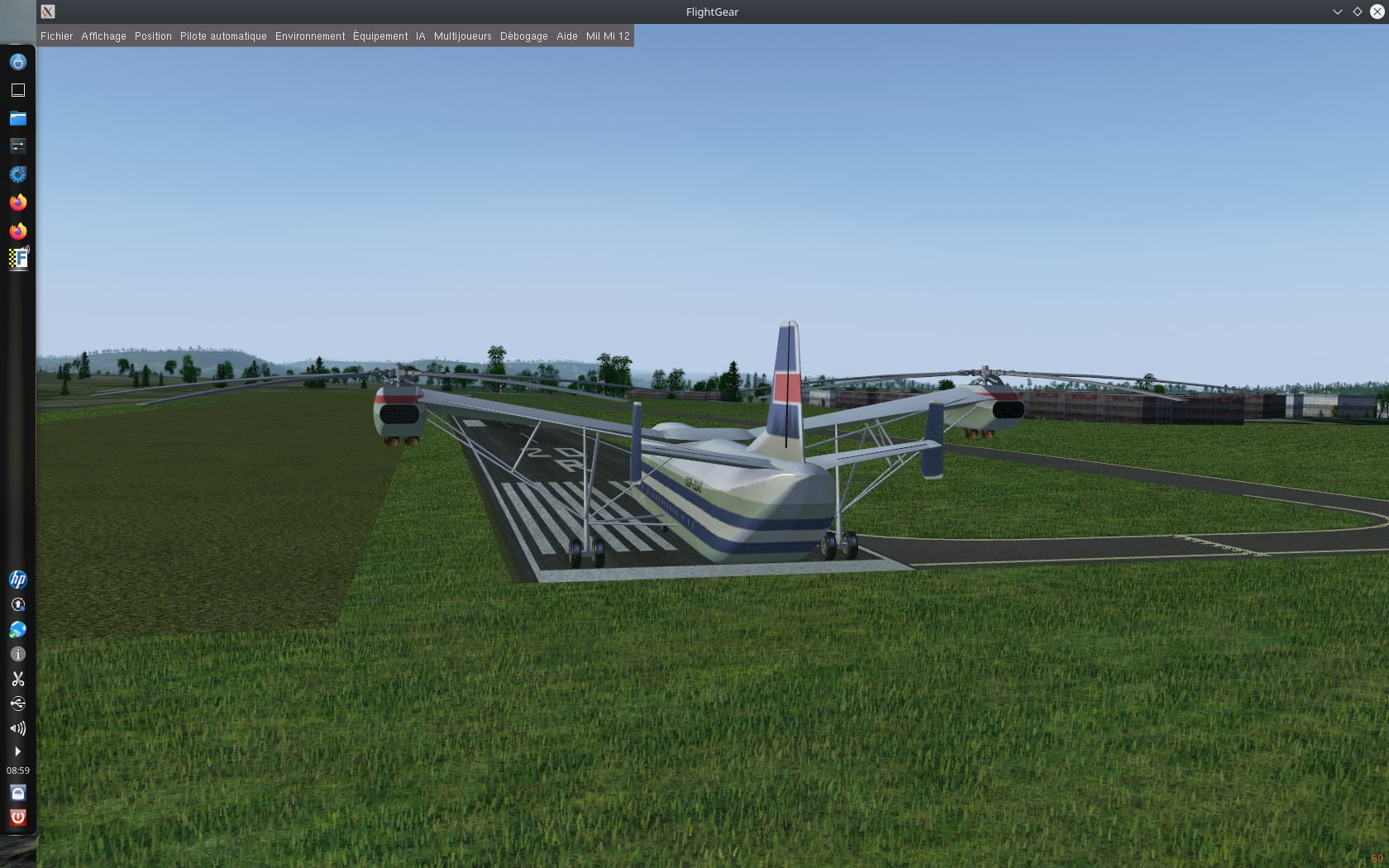Click the show desktop panel icon
The image size is (1389, 868).
(18, 90)
